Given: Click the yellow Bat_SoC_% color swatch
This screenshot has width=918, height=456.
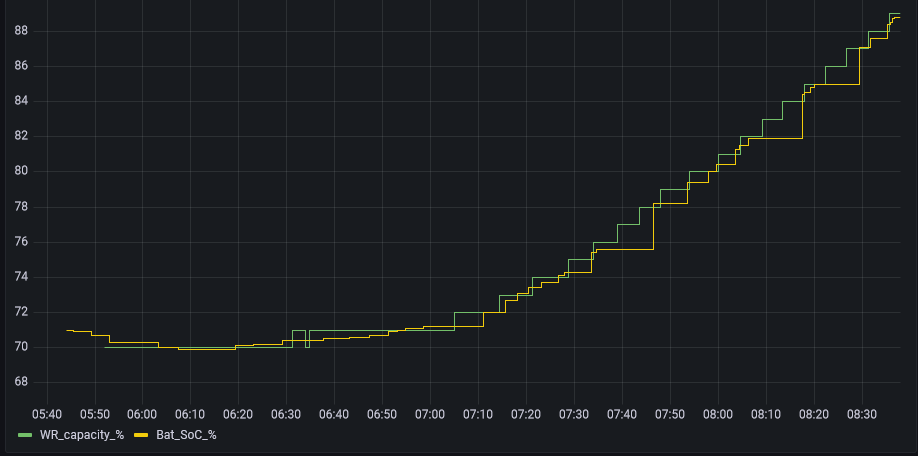Looking at the screenshot, I should click(142, 435).
